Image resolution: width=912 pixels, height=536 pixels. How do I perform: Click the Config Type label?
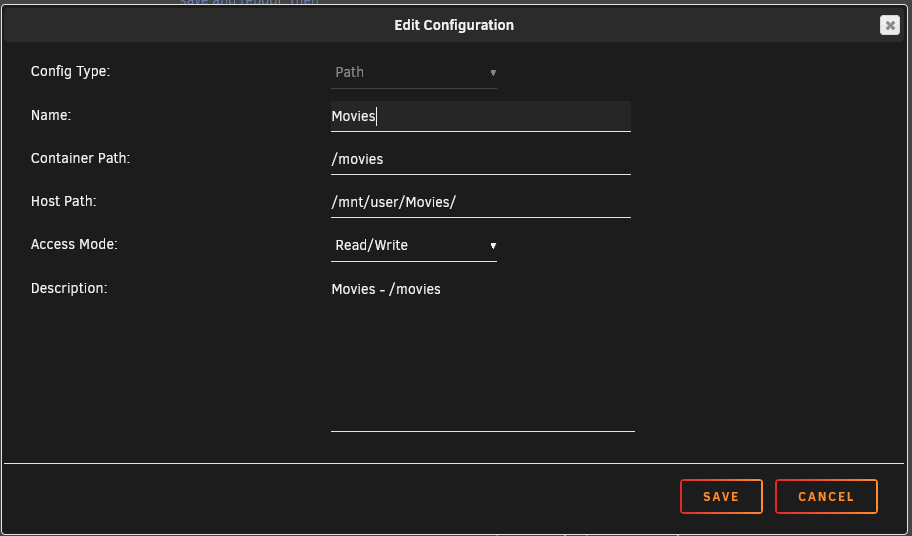point(70,71)
